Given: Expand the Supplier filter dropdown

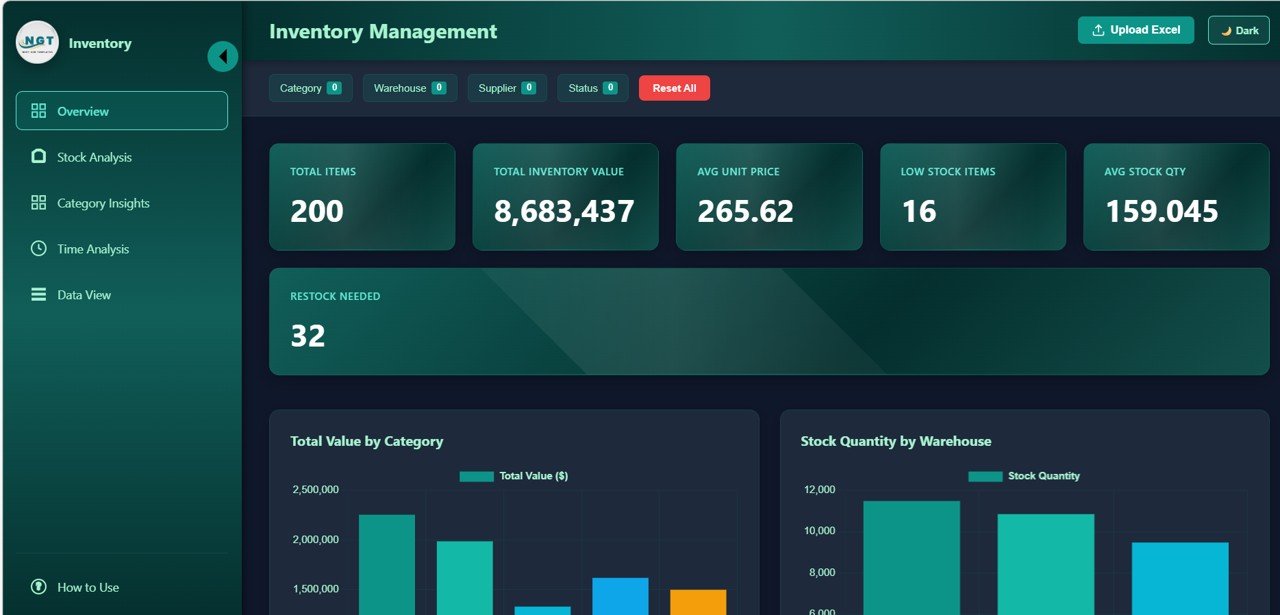Looking at the screenshot, I should point(506,88).
